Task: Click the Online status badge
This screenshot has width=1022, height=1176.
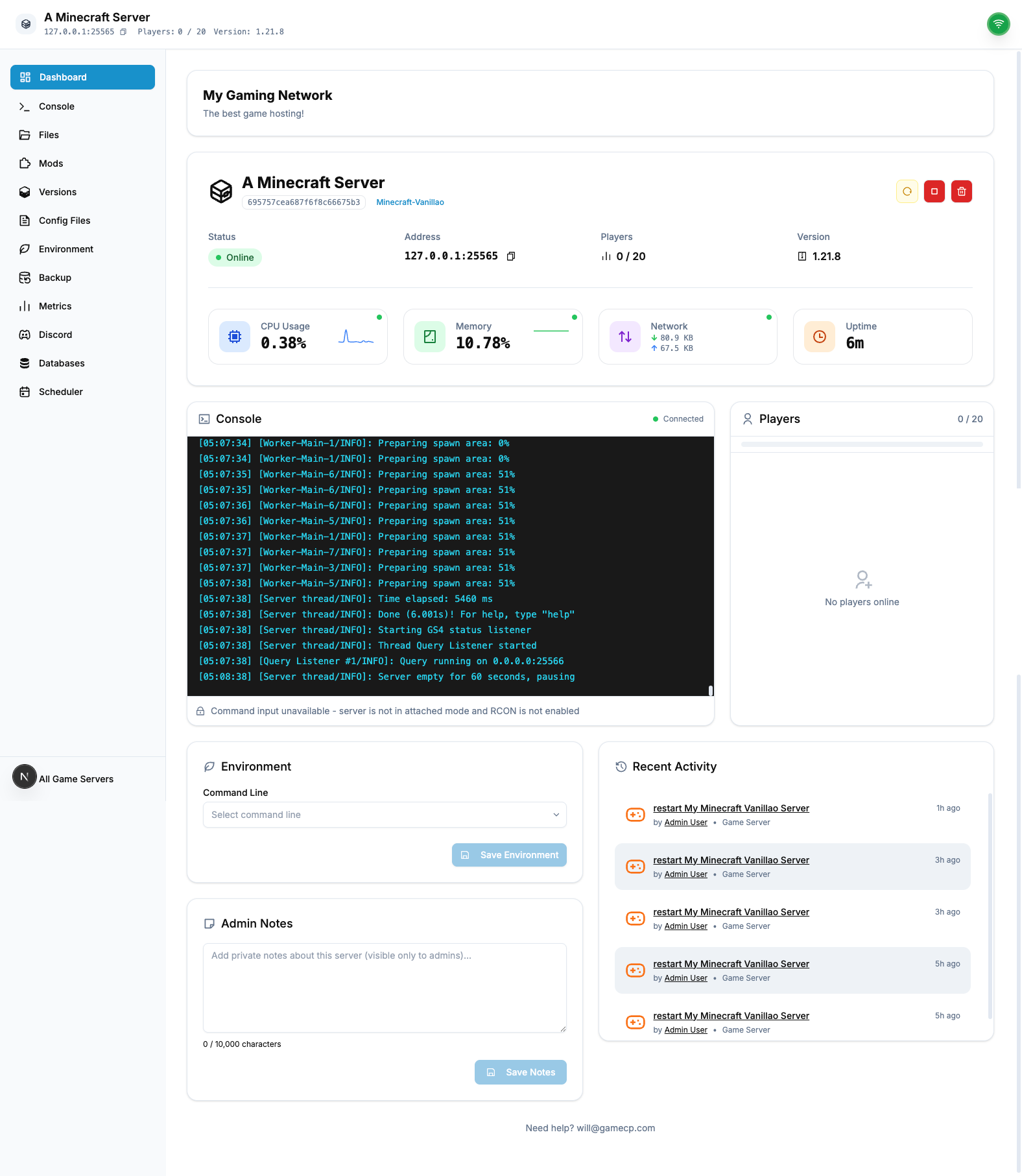Action: coord(235,258)
